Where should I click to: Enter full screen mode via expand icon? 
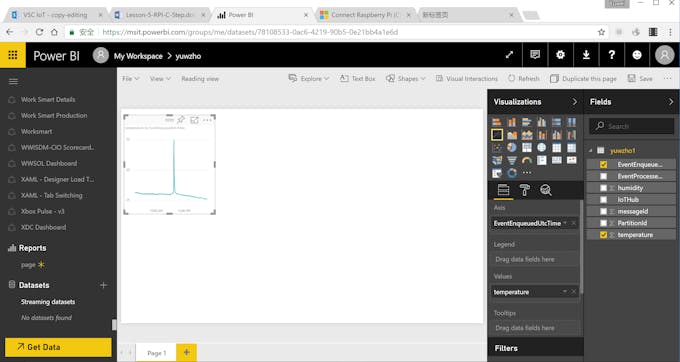[x=509, y=55]
